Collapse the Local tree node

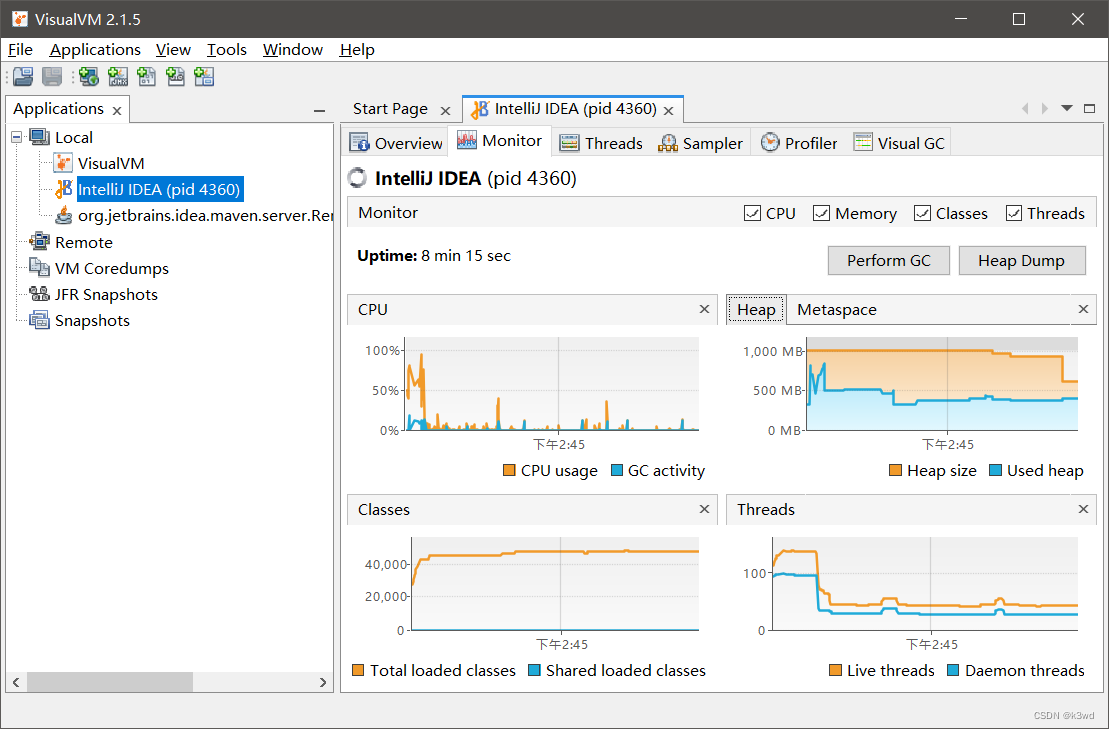pyautogui.click(x=17, y=137)
